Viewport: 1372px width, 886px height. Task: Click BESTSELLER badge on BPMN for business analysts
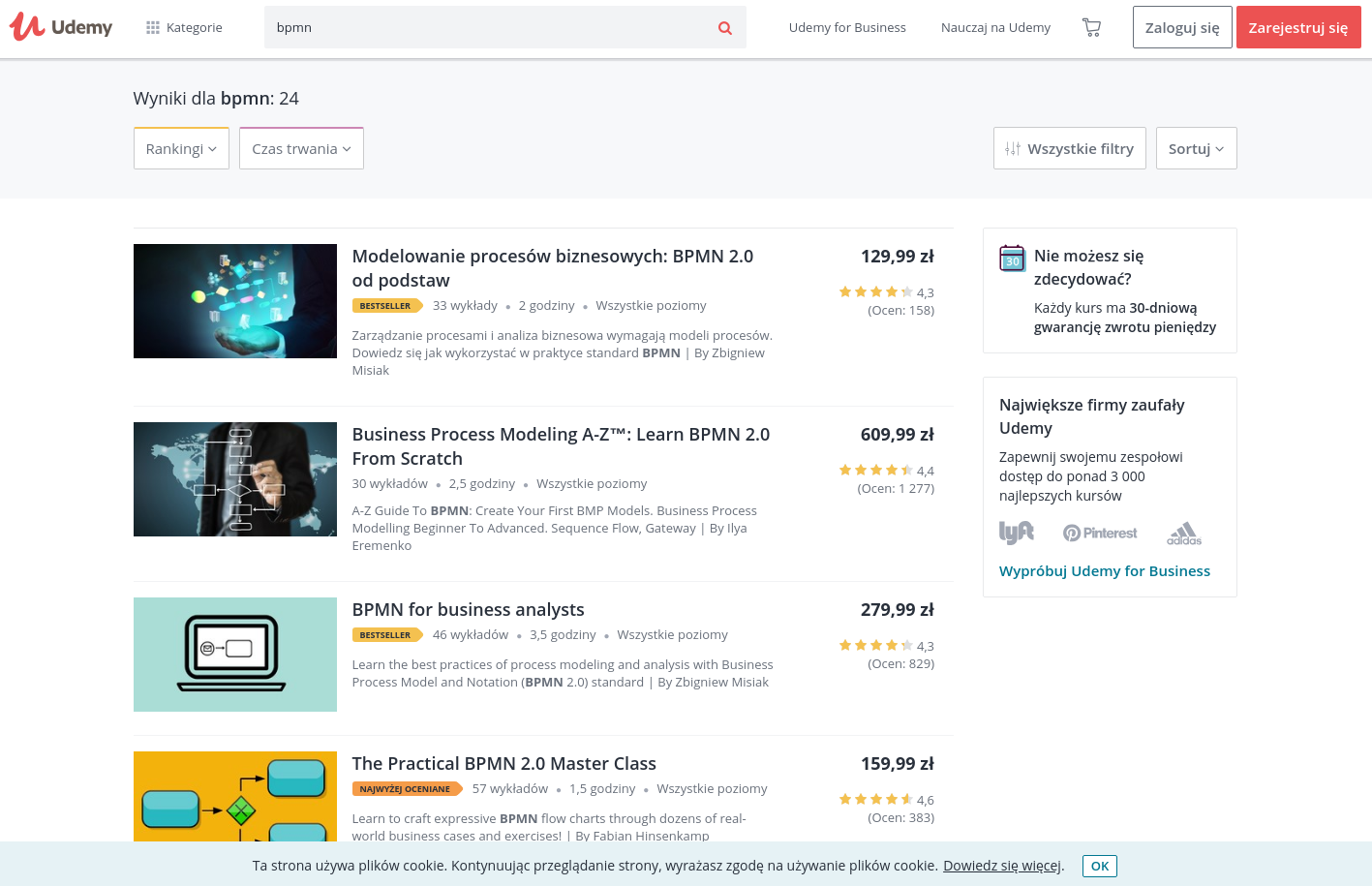point(387,635)
